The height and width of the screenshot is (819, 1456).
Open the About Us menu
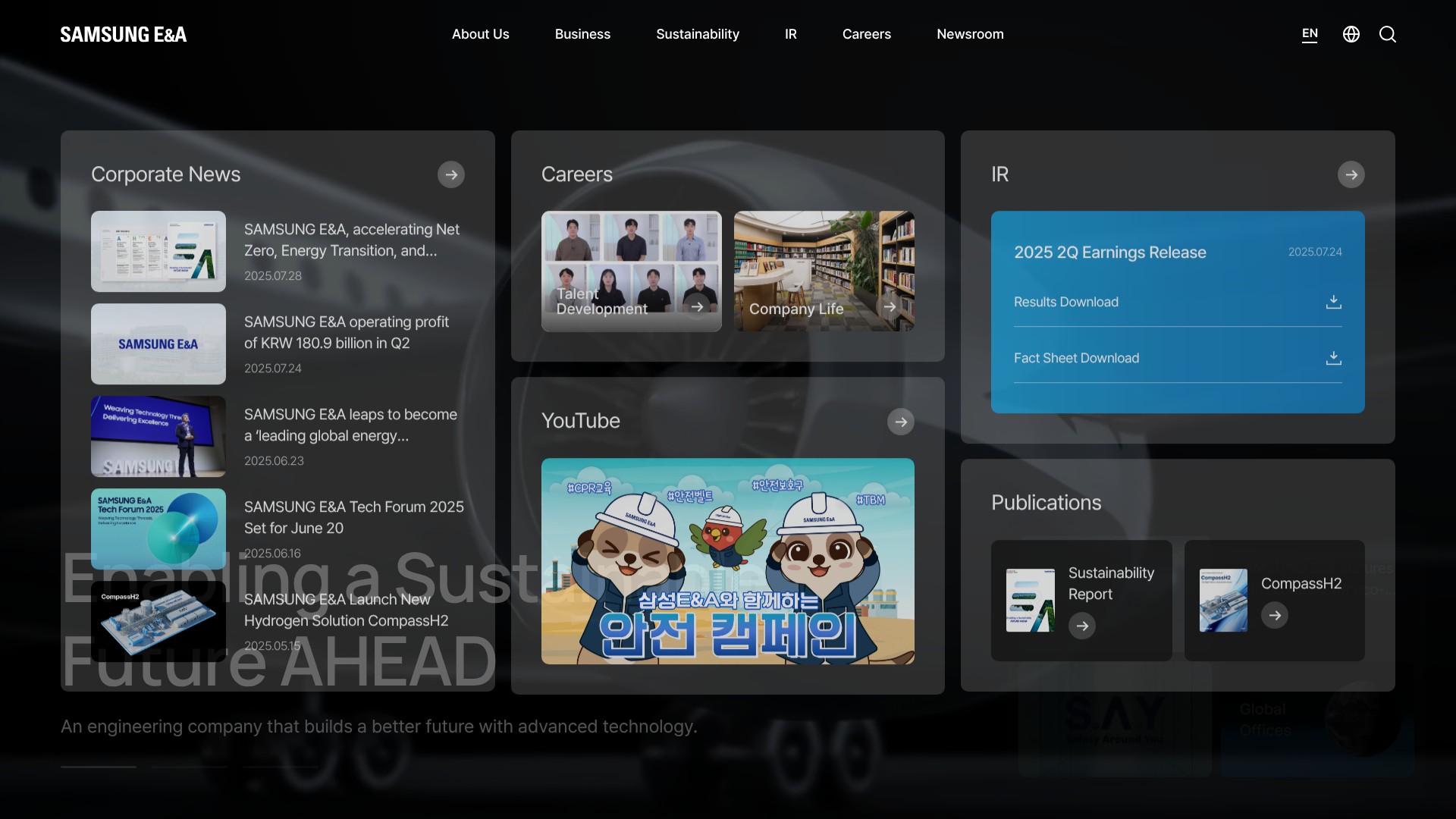tap(480, 34)
